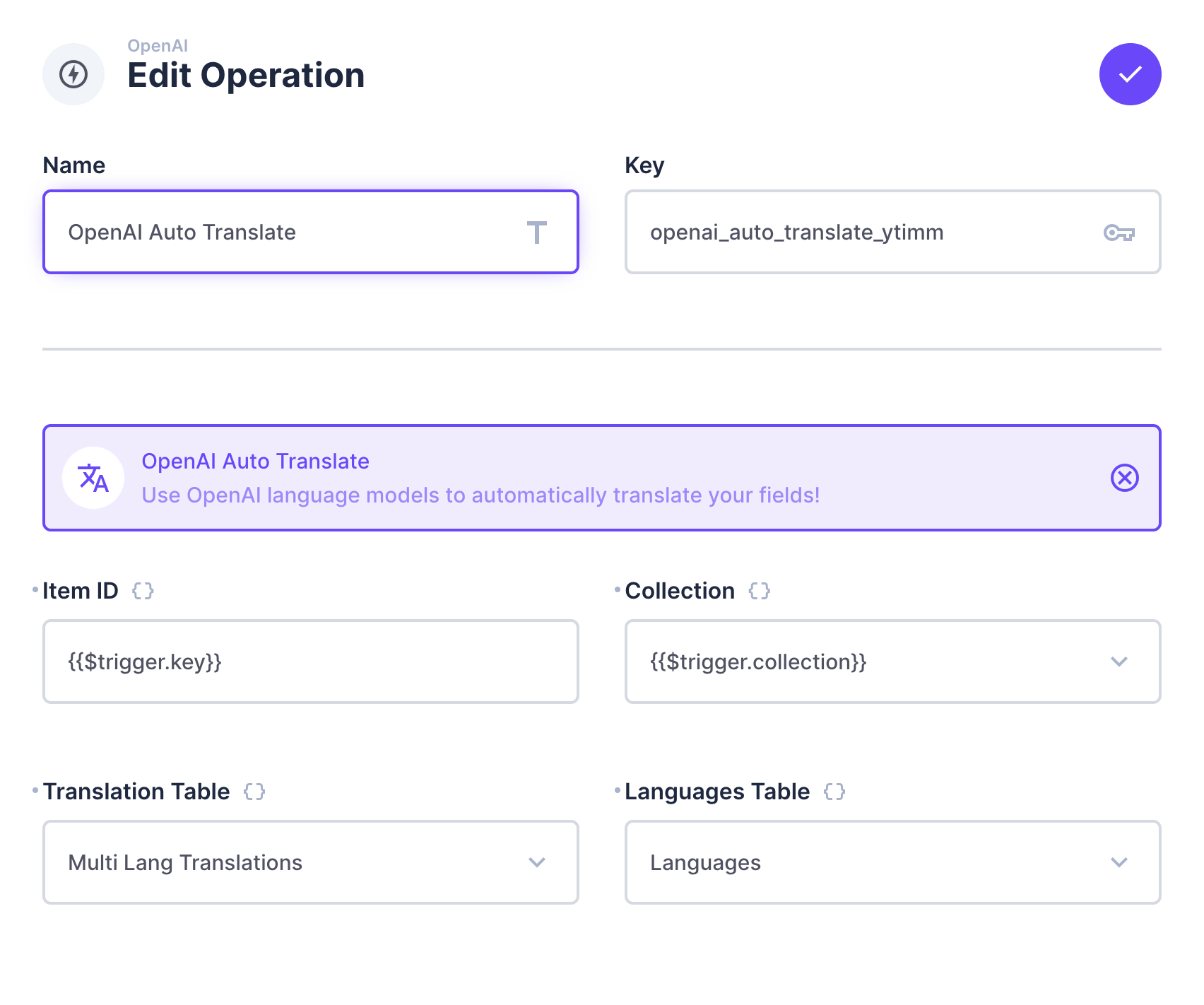Remove OpenAI Auto Translate with circled X
This screenshot has width=1204, height=1005.
(1125, 478)
